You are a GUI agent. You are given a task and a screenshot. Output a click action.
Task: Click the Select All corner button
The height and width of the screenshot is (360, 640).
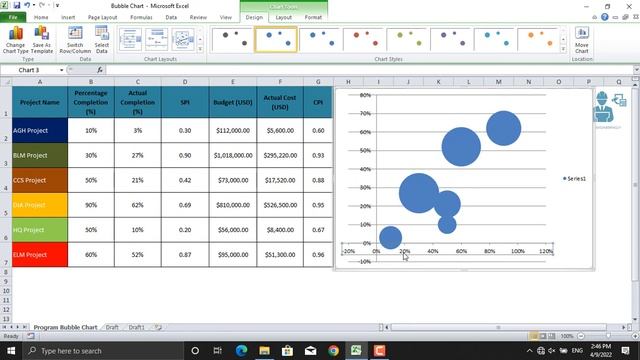pyautogui.click(x=6, y=82)
